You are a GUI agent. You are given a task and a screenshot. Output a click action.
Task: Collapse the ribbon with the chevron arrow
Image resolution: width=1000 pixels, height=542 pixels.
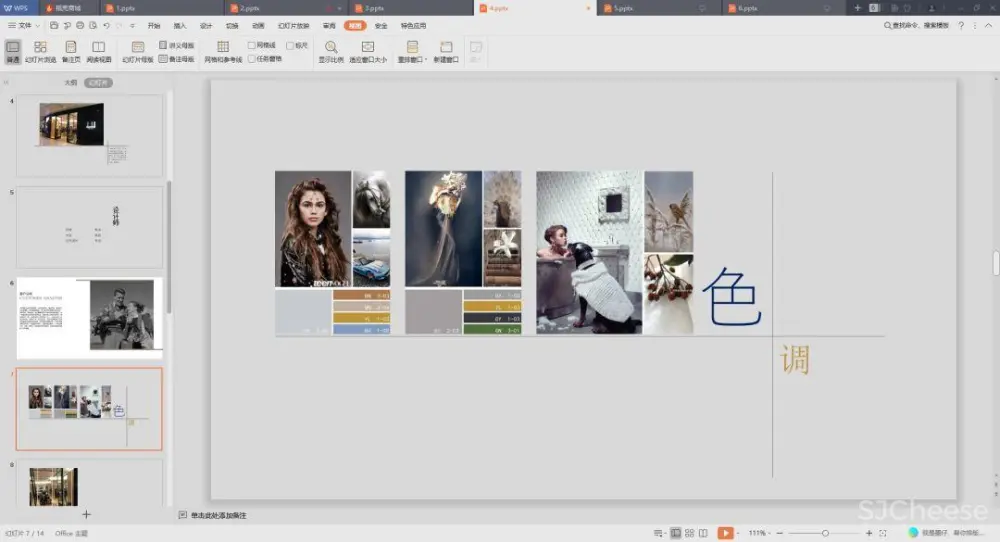tap(989, 25)
